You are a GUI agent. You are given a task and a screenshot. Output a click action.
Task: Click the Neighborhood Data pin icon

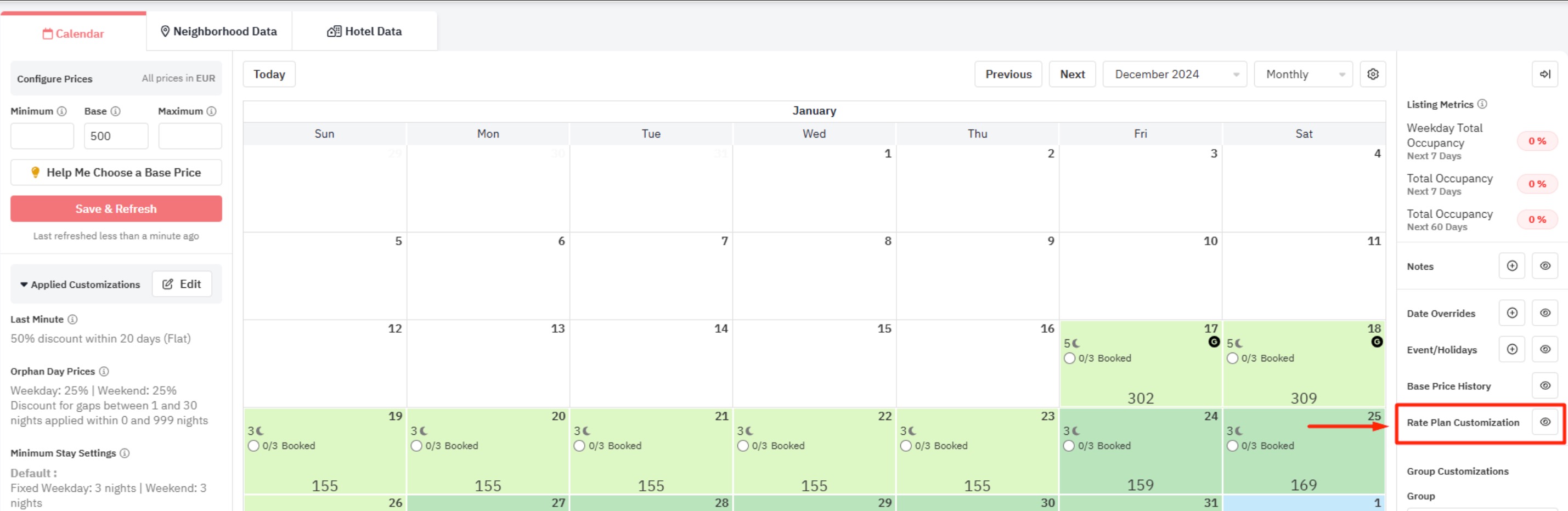[165, 31]
